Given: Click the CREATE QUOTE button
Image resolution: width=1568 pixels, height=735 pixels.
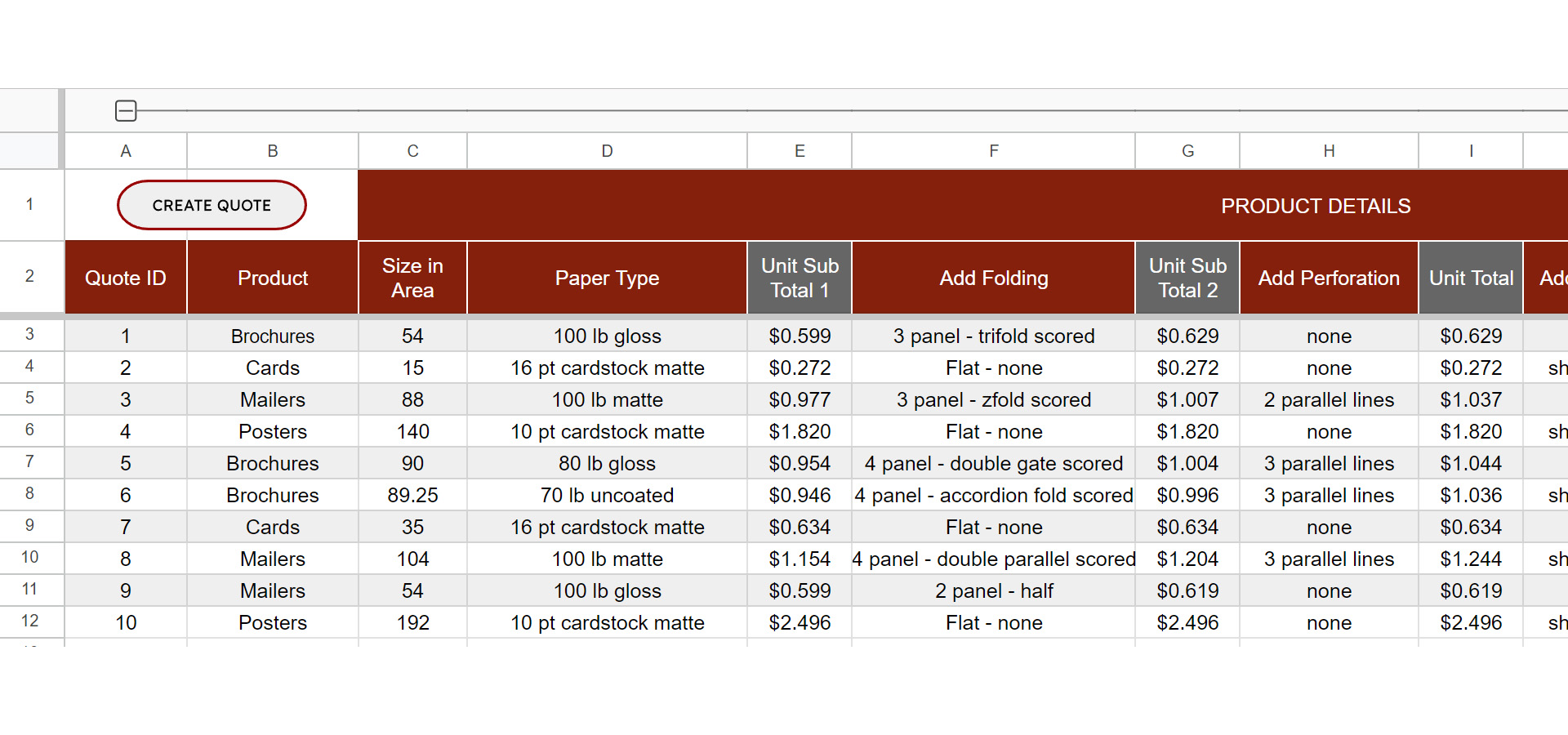Looking at the screenshot, I should pyautogui.click(x=212, y=205).
